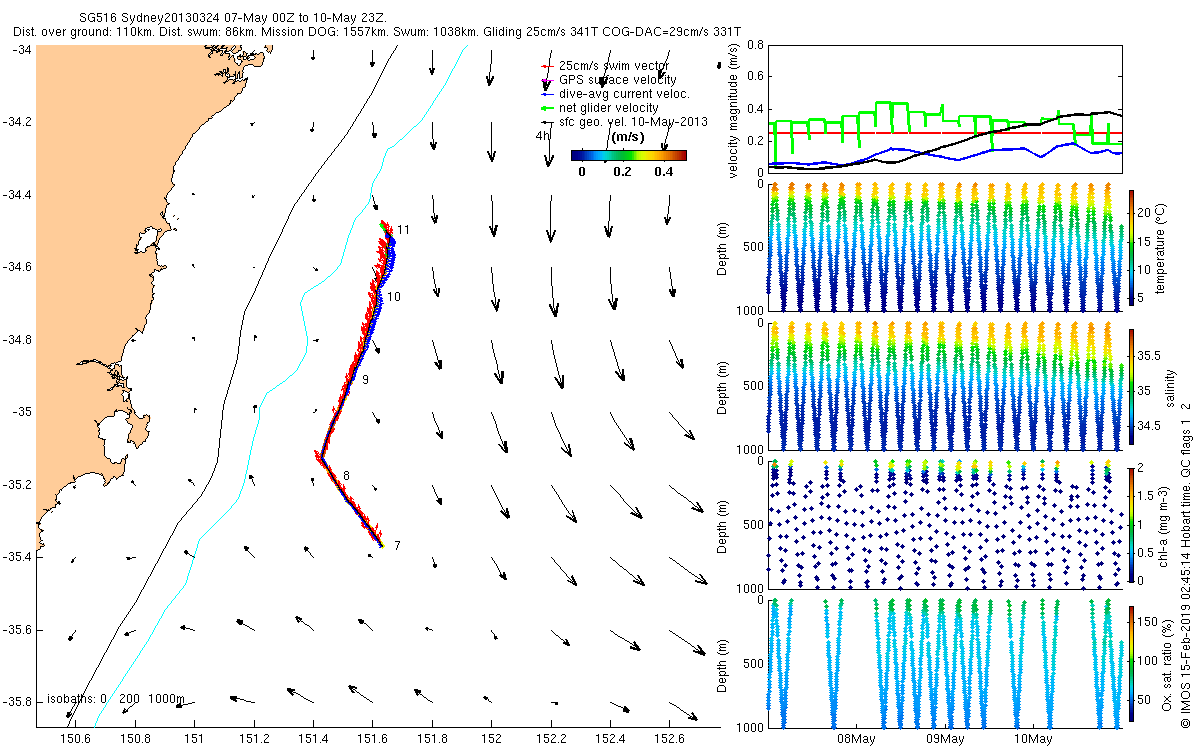Click the '-34.2' latitude tick label
1200x750 pixels.
(18, 122)
